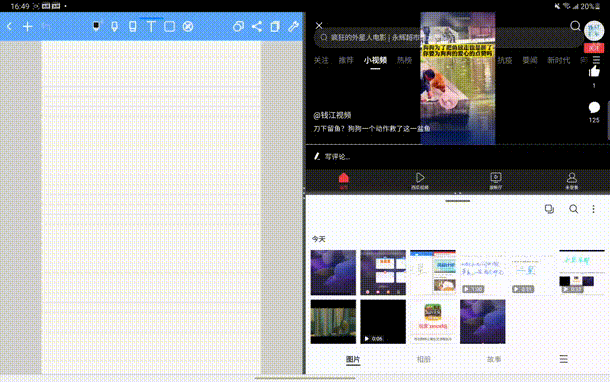Select the eraser tool

point(133,26)
